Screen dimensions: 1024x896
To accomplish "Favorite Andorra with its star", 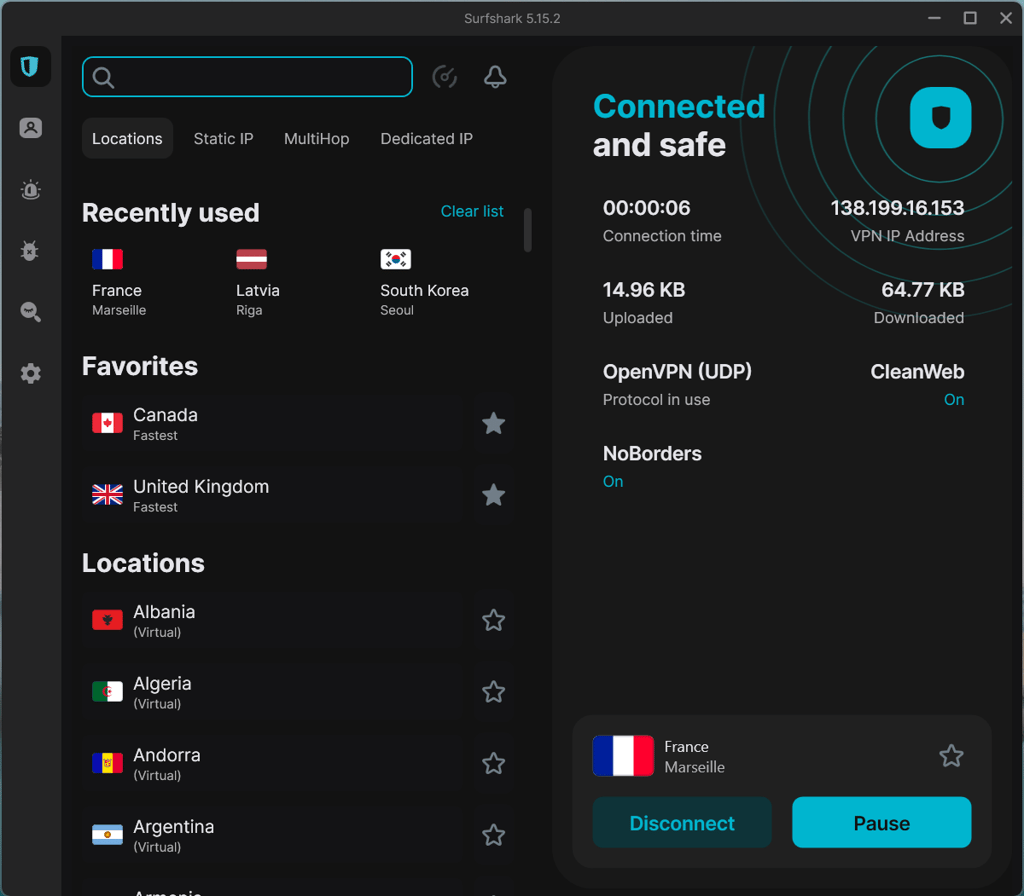I will pyautogui.click(x=494, y=763).
